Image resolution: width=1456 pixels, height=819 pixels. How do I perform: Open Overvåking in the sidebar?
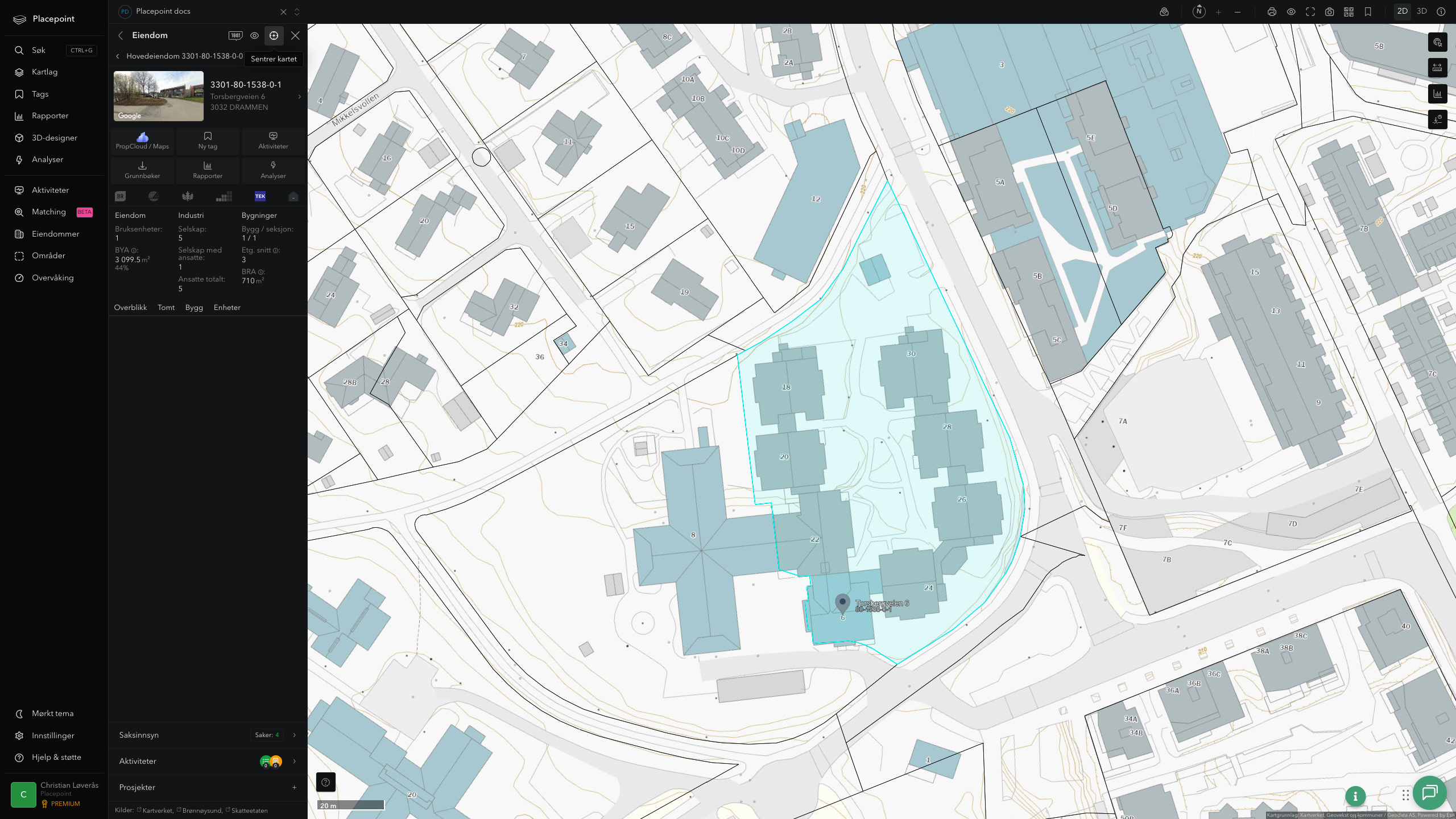coord(55,278)
